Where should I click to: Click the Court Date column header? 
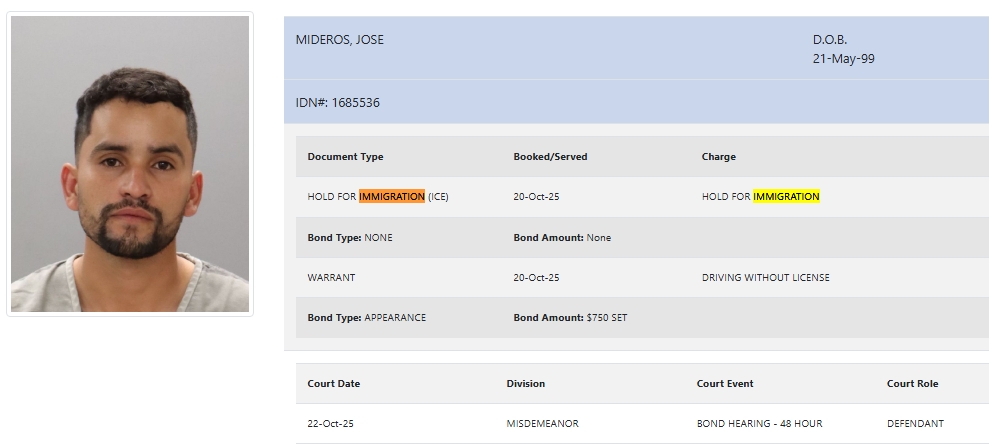coord(333,384)
